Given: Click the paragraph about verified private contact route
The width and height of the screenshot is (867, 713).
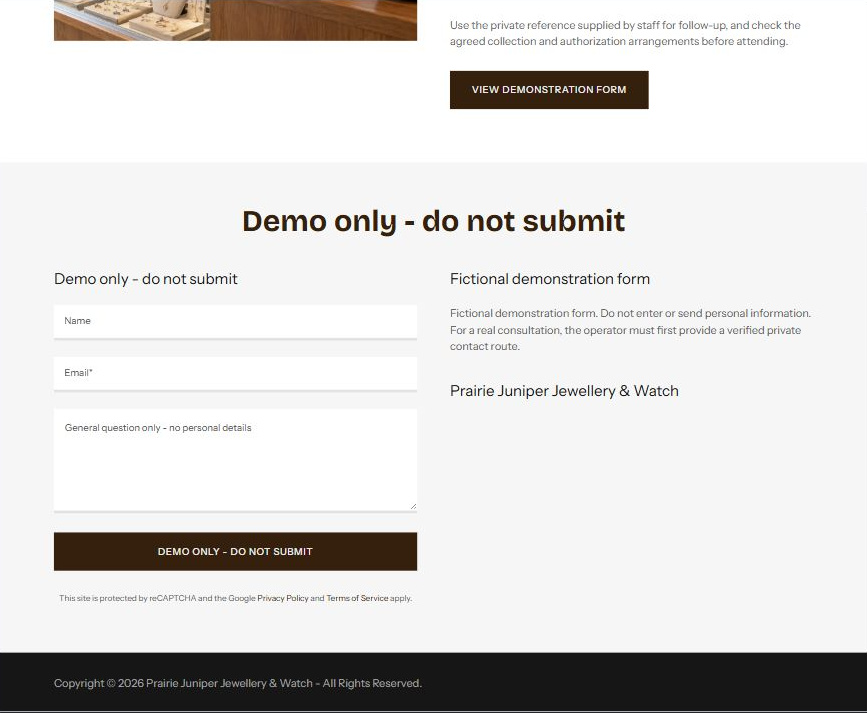Looking at the screenshot, I should point(630,330).
